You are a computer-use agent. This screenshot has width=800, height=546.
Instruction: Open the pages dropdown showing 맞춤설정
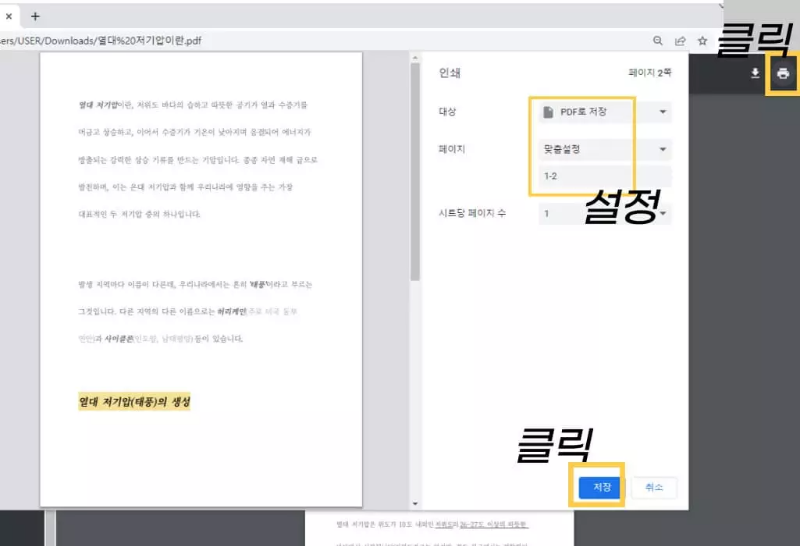(605, 149)
